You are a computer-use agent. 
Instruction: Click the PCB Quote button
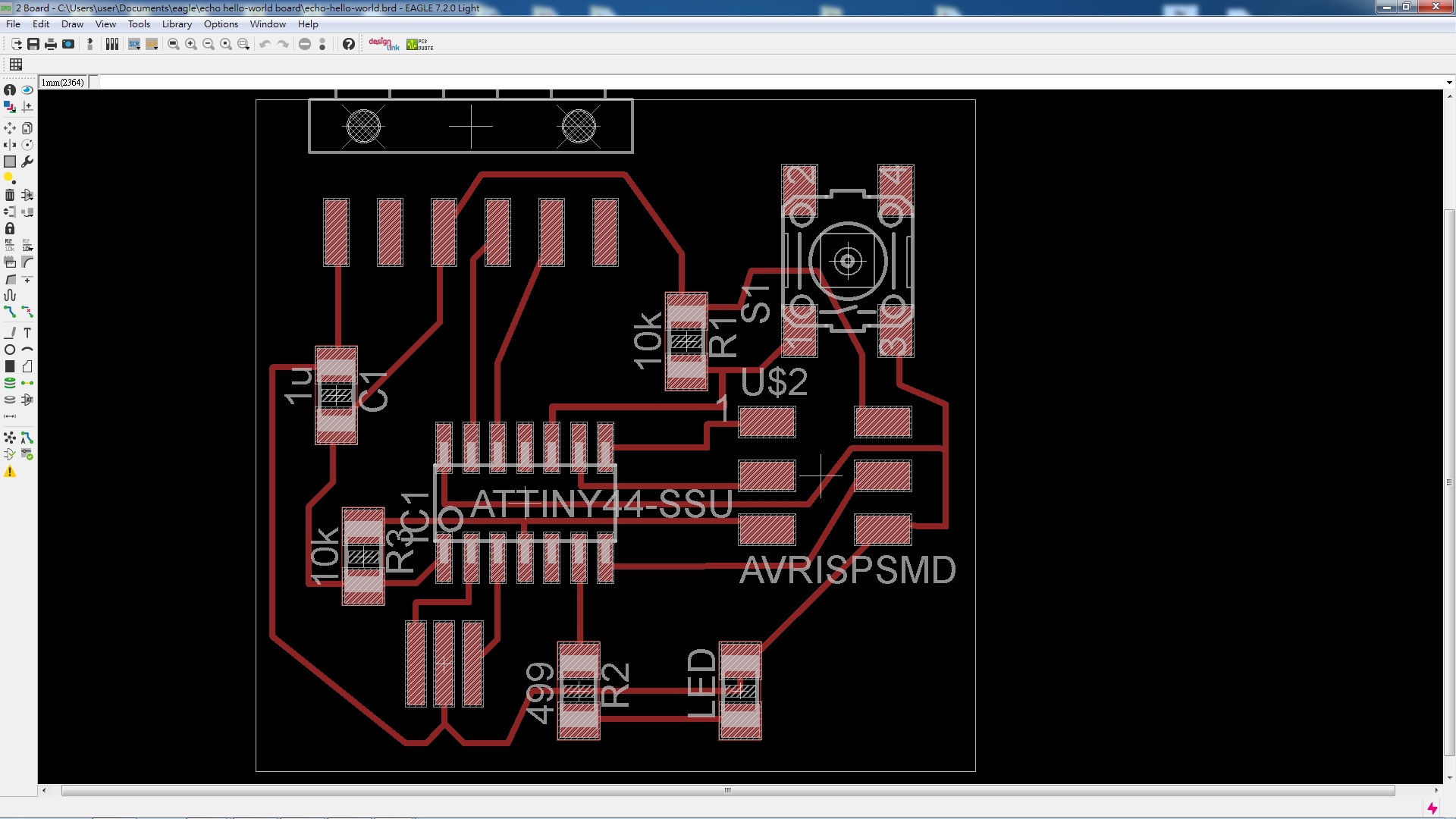click(420, 44)
